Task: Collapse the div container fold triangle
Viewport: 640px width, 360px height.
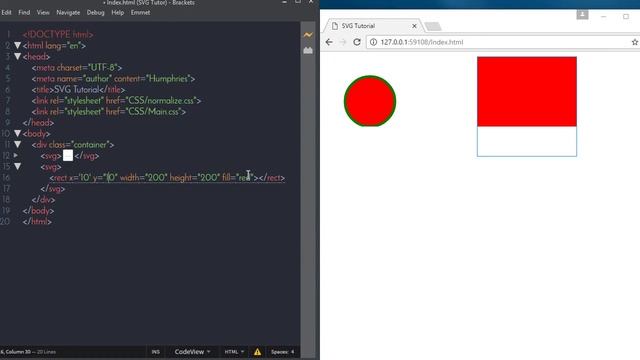Action: (x=18, y=144)
